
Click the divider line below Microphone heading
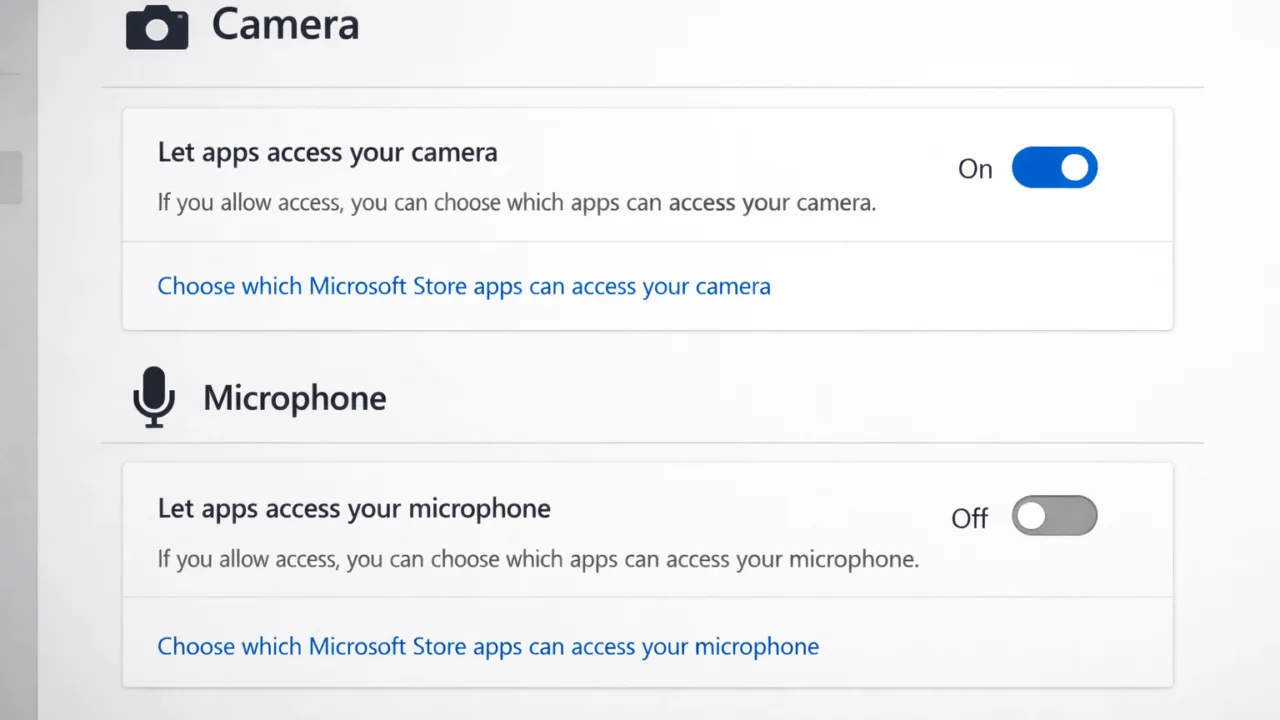tap(652, 442)
